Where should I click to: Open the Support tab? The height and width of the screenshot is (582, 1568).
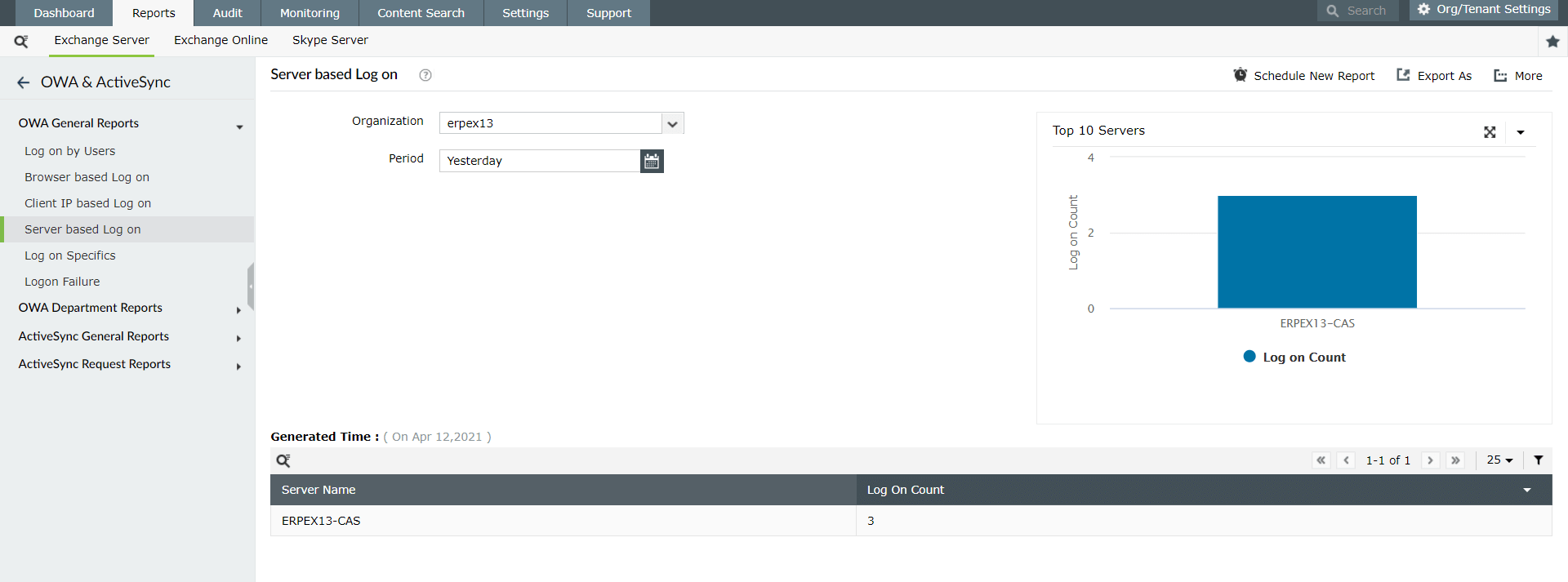pos(608,13)
